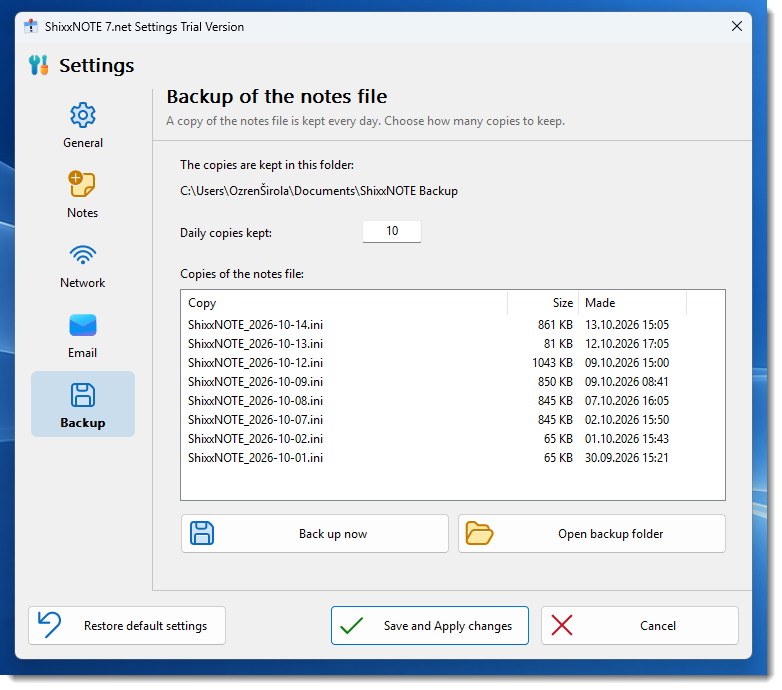This screenshot has height=690, width=782.
Task: Click the Daily copies kept field
Action: [x=392, y=231]
